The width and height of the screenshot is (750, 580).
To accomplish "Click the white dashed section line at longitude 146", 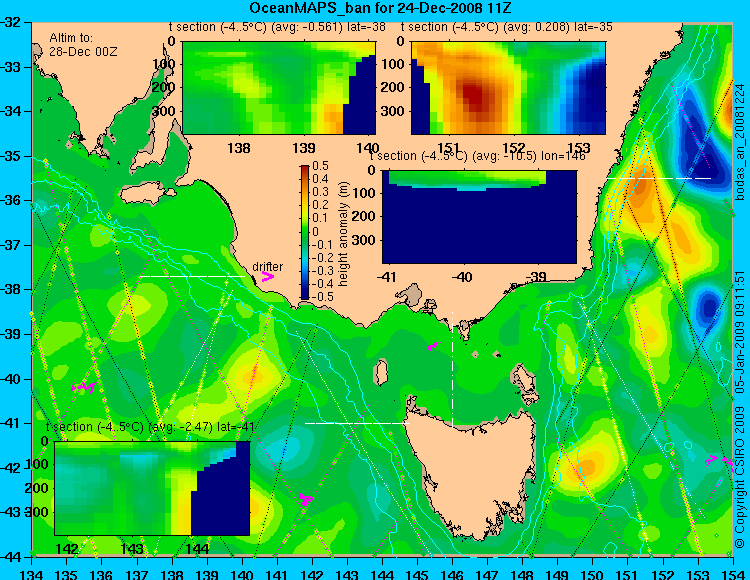I will 452,368.
